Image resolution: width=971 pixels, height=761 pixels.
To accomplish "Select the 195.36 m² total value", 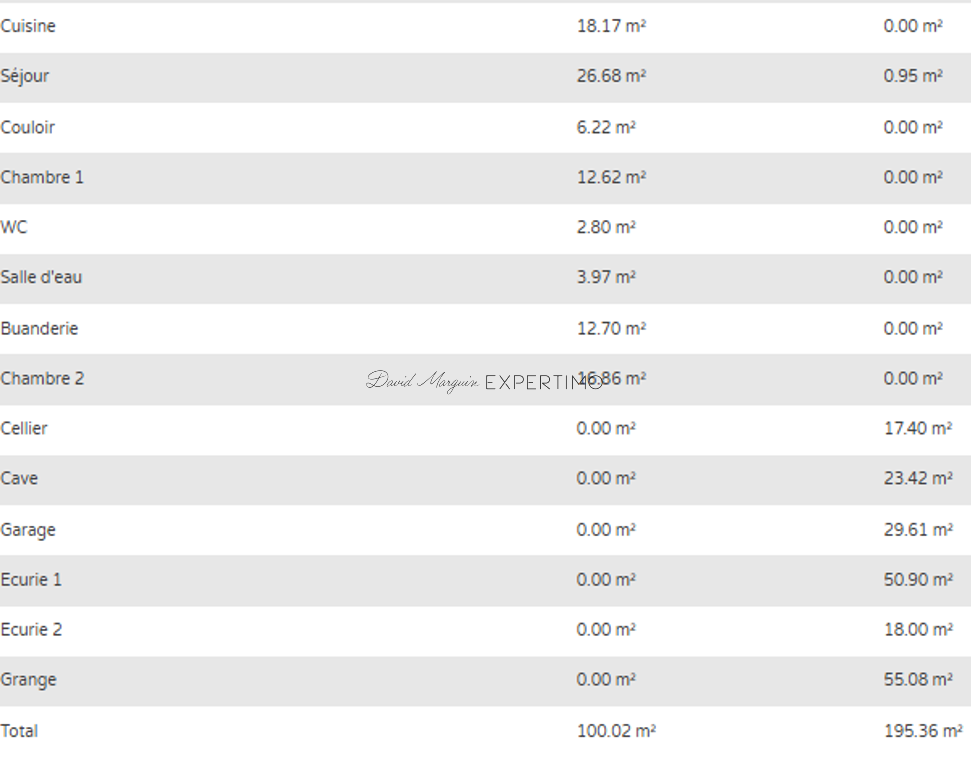I will 922,731.
